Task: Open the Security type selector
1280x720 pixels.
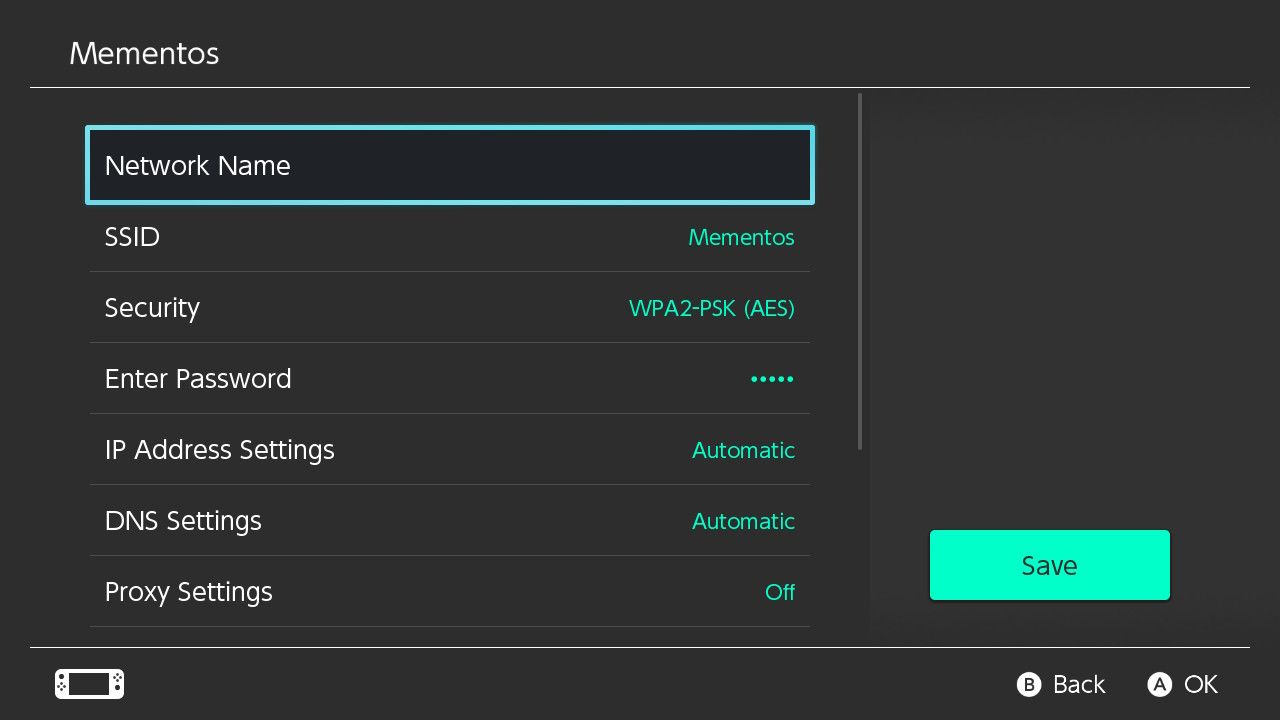Action: coord(450,308)
